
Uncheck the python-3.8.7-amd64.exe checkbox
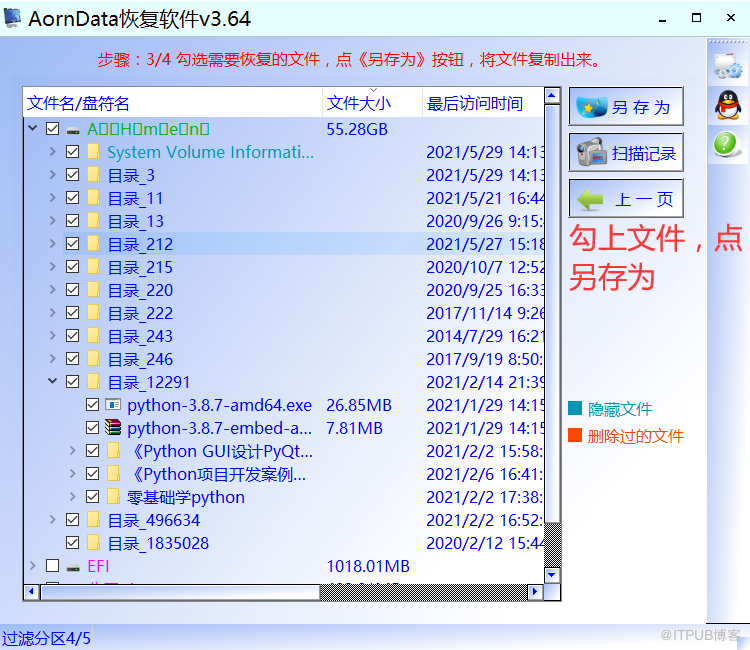[92, 405]
